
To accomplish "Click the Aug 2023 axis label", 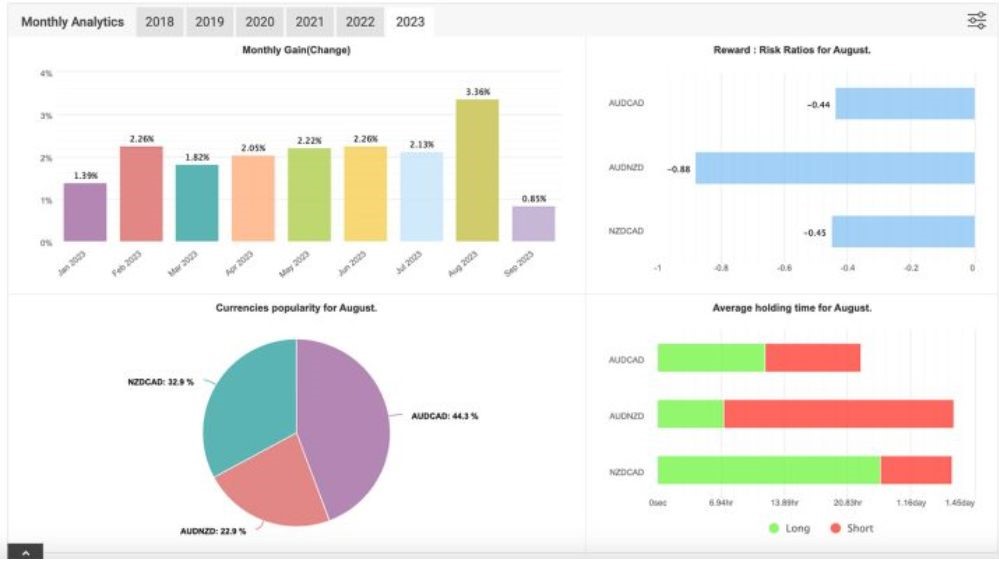I will (x=463, y=264).
